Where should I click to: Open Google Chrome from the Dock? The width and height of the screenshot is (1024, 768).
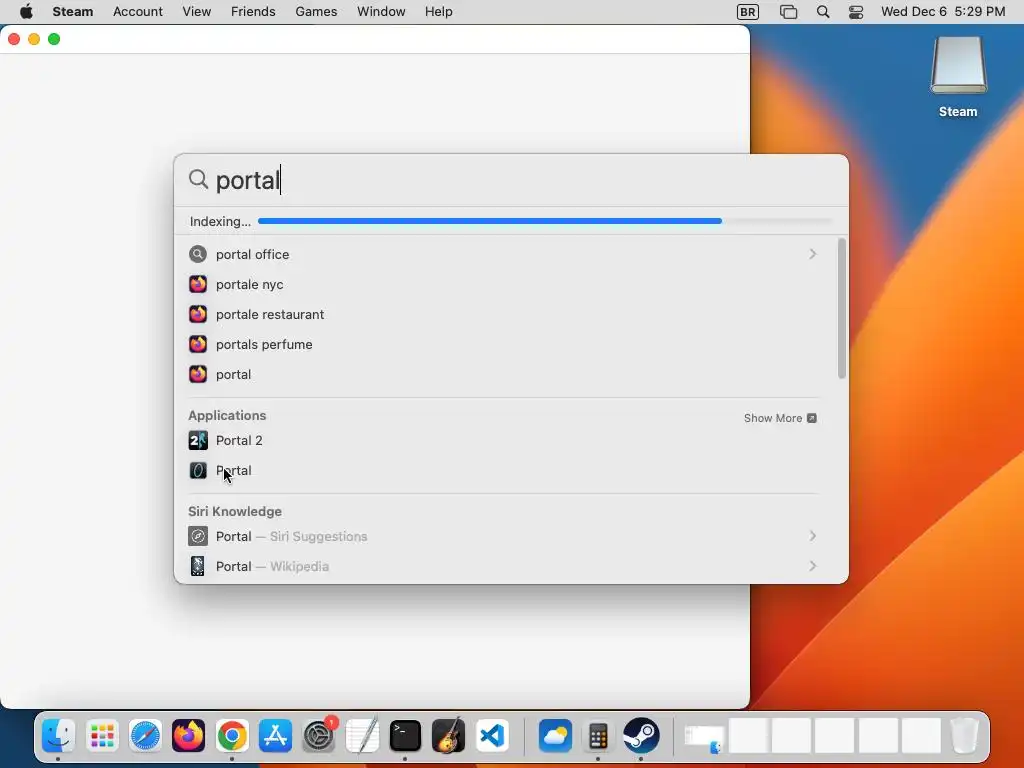(x=232, y=736)
